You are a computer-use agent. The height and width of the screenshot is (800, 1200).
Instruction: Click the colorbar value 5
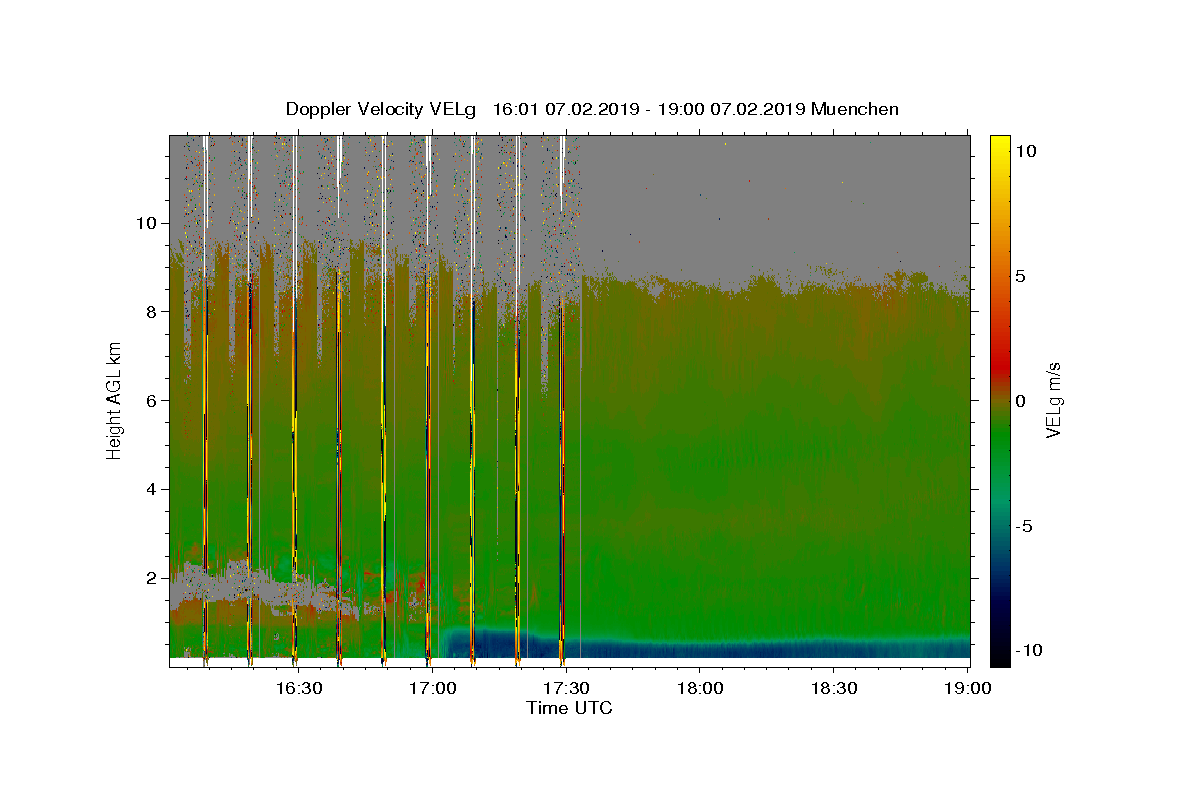click(x=1021, y=275)
